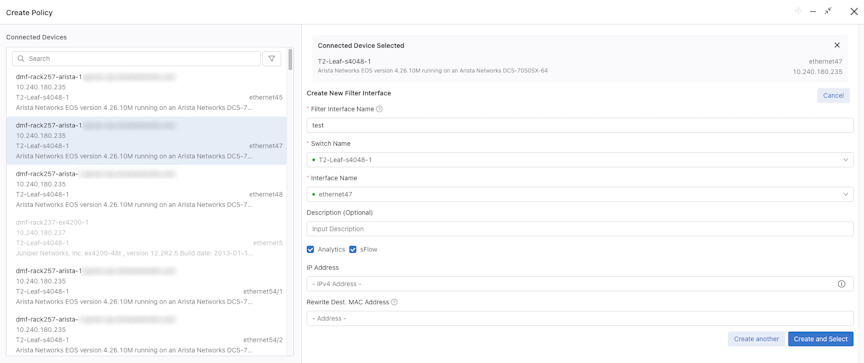Click the move icon in the title bar

pyautogui.click(x=798, y=11)
